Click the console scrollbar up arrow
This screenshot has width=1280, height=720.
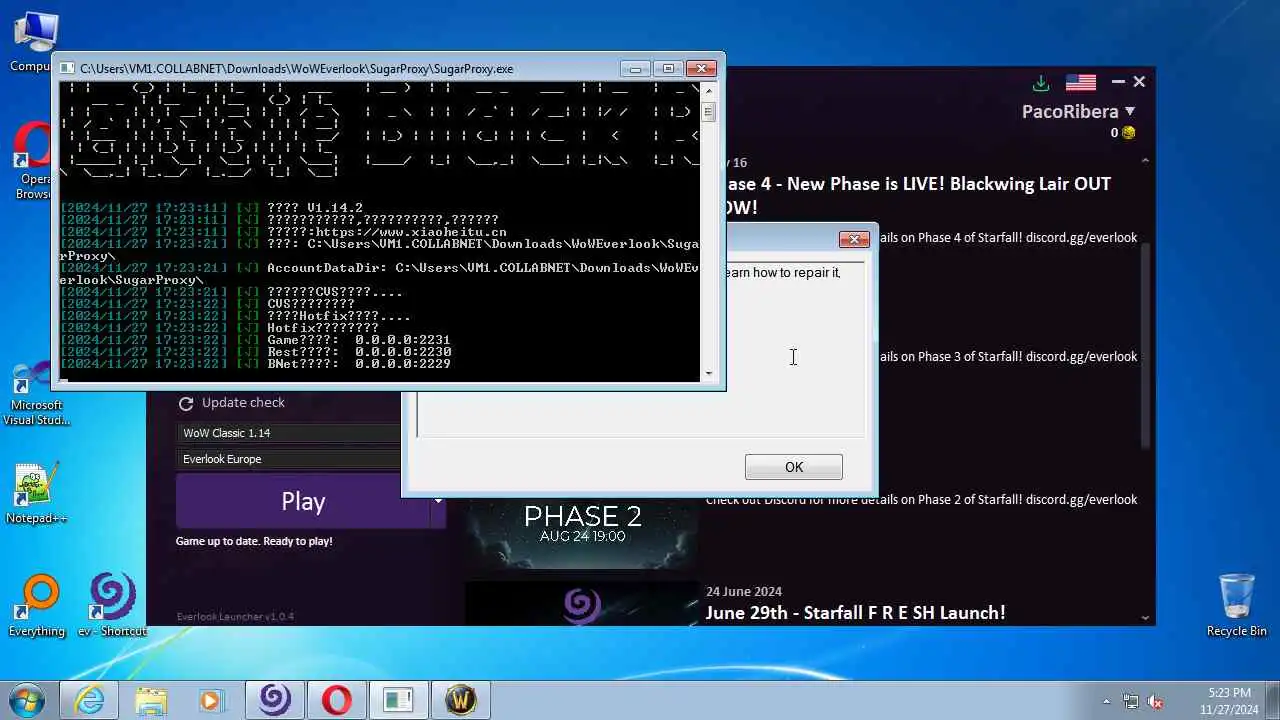(709, 90)
